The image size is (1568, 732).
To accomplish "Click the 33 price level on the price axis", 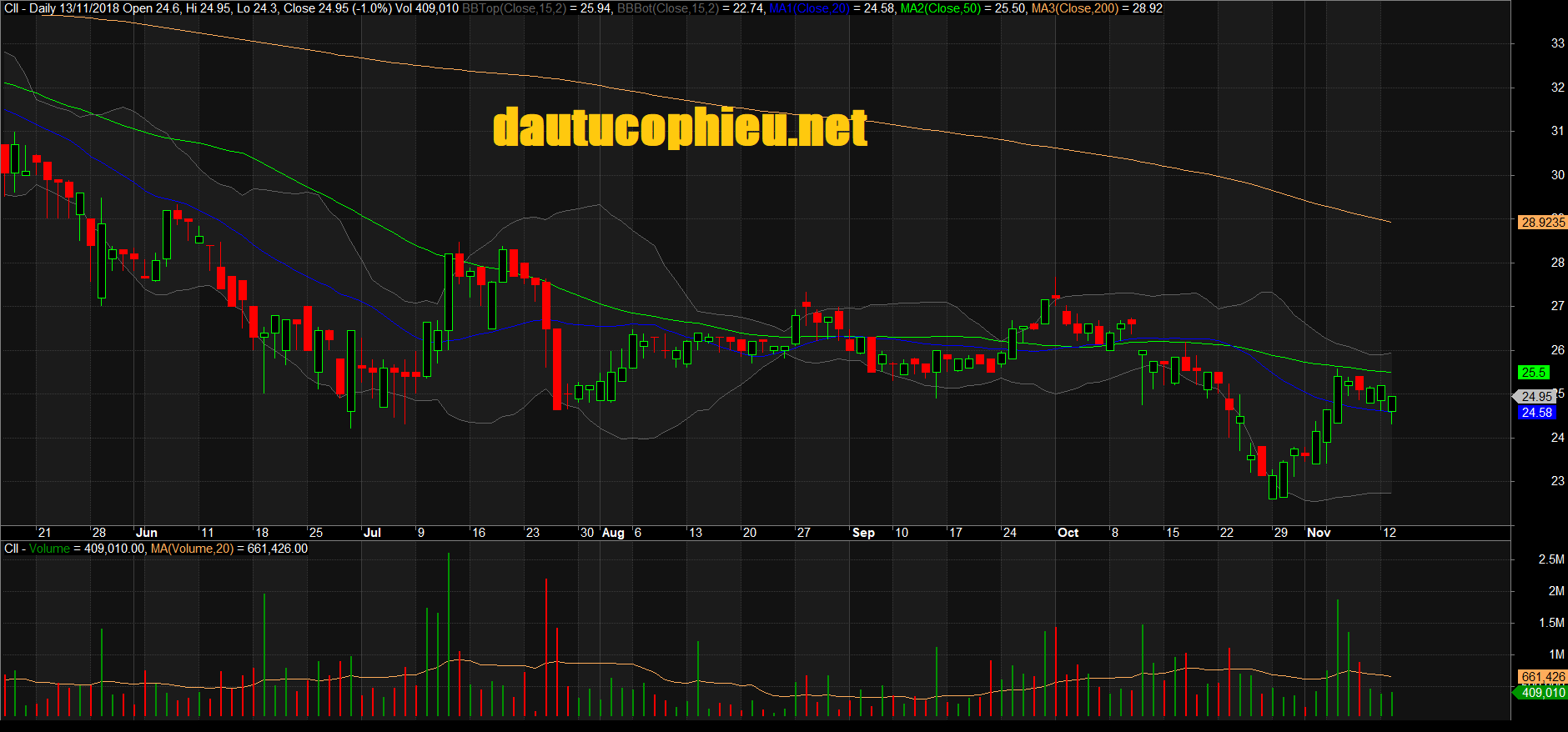I will [x=1557, y=43].
